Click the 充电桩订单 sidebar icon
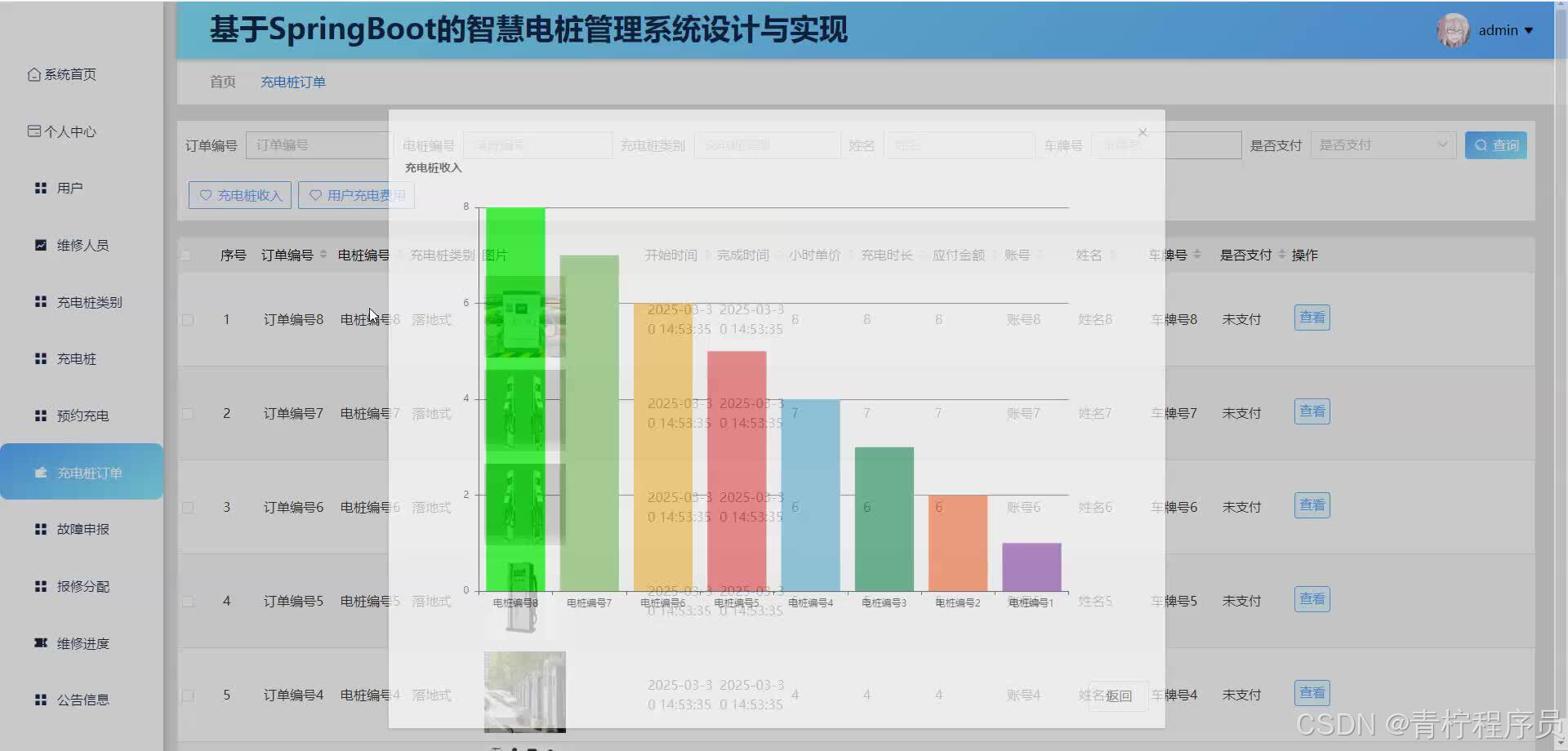Image resolution: width=1568 pixels, height=751 pixels. click(40, 472)
